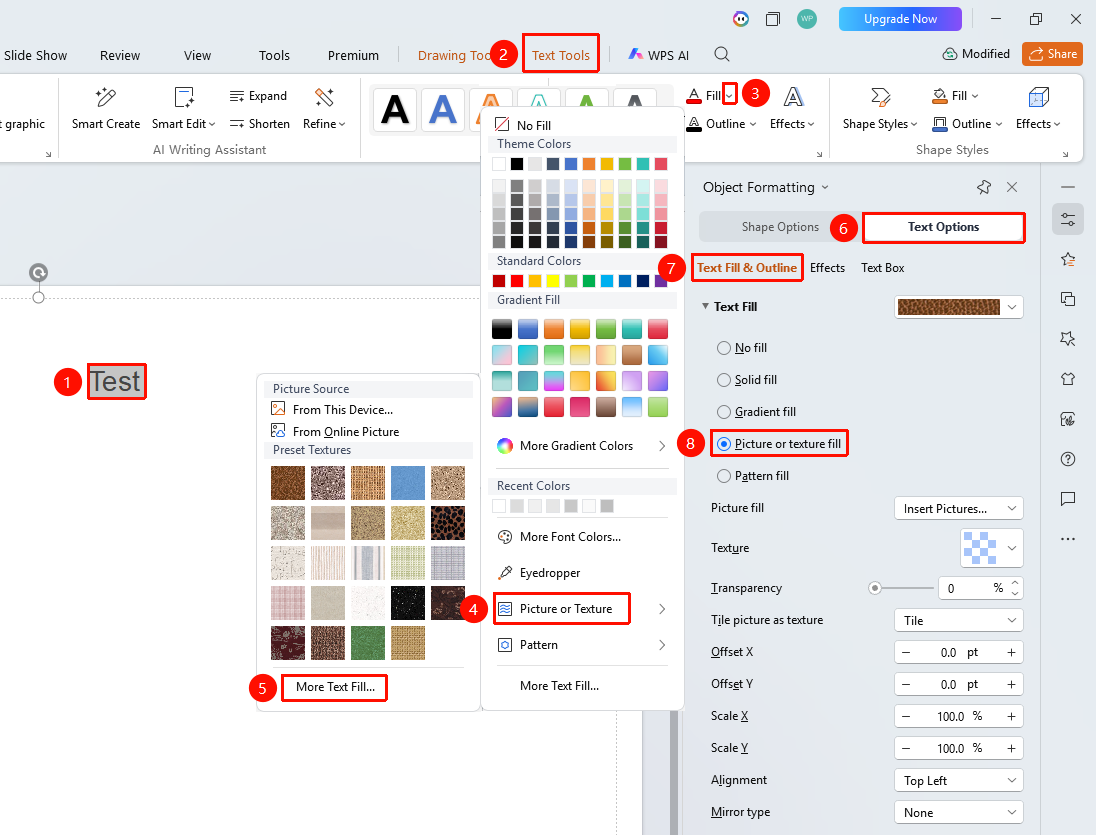Pin the Object Formatting panel
Screen dimensions: 1096x835
[984, 187]
